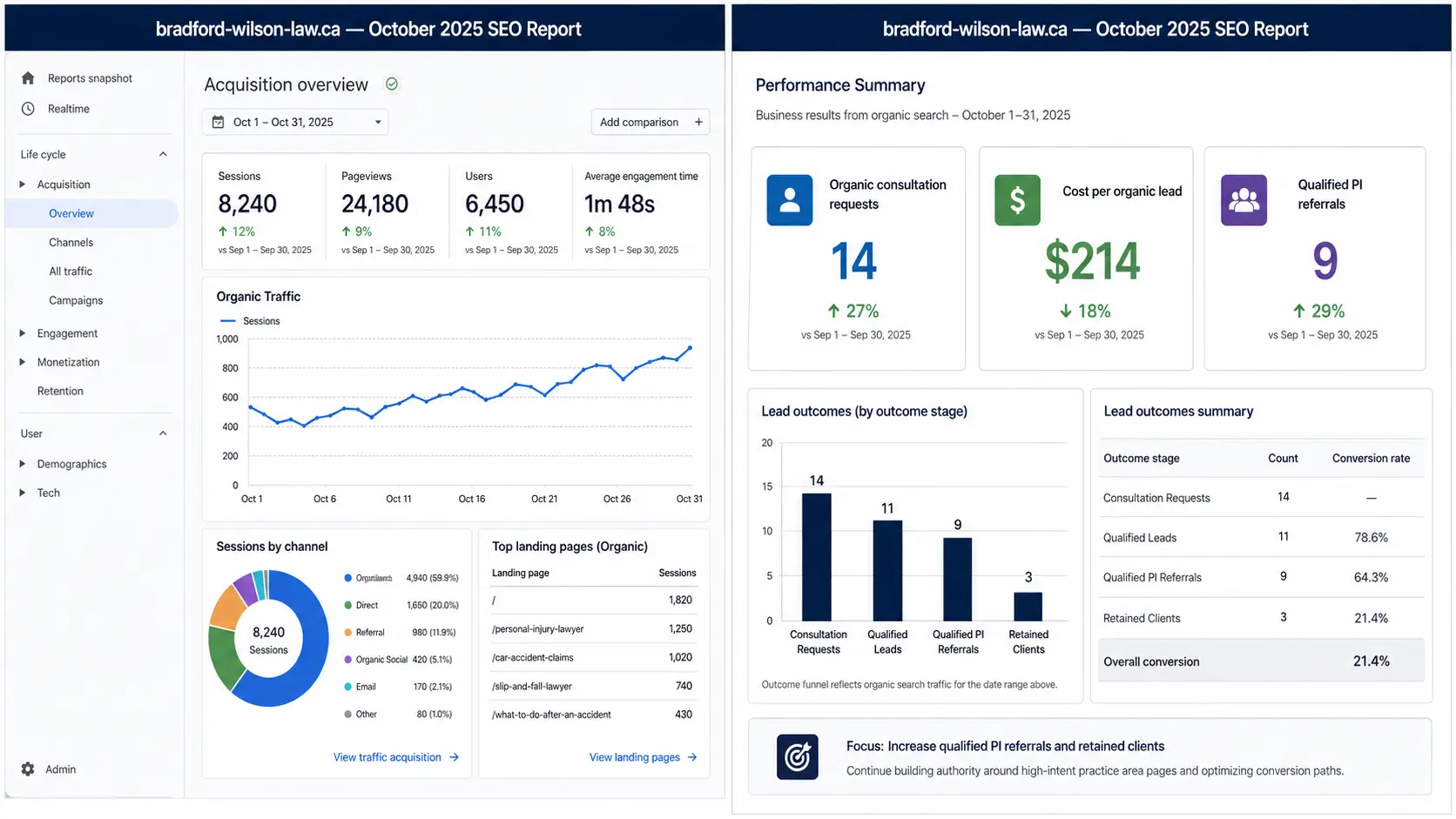Click the green up arrow beside Sessions 12%

[223, 232]
